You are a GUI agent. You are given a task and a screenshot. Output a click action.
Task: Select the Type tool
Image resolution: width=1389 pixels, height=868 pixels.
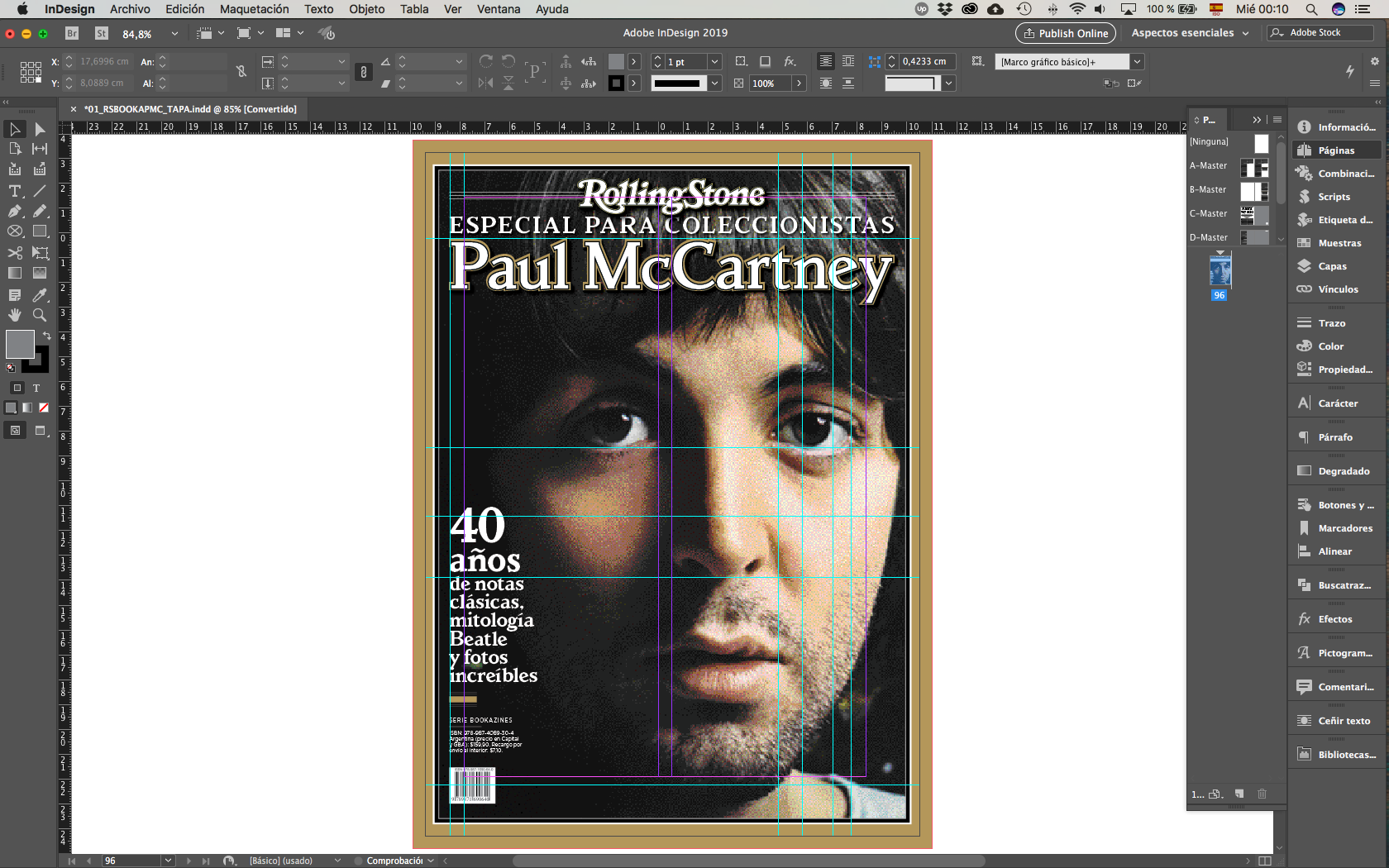coord(15,191)
